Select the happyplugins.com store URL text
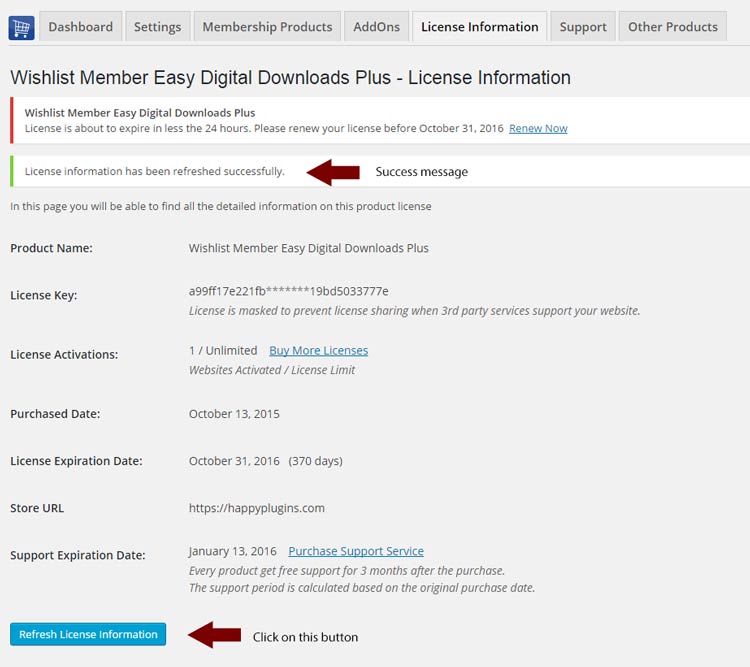 point(256,508)
